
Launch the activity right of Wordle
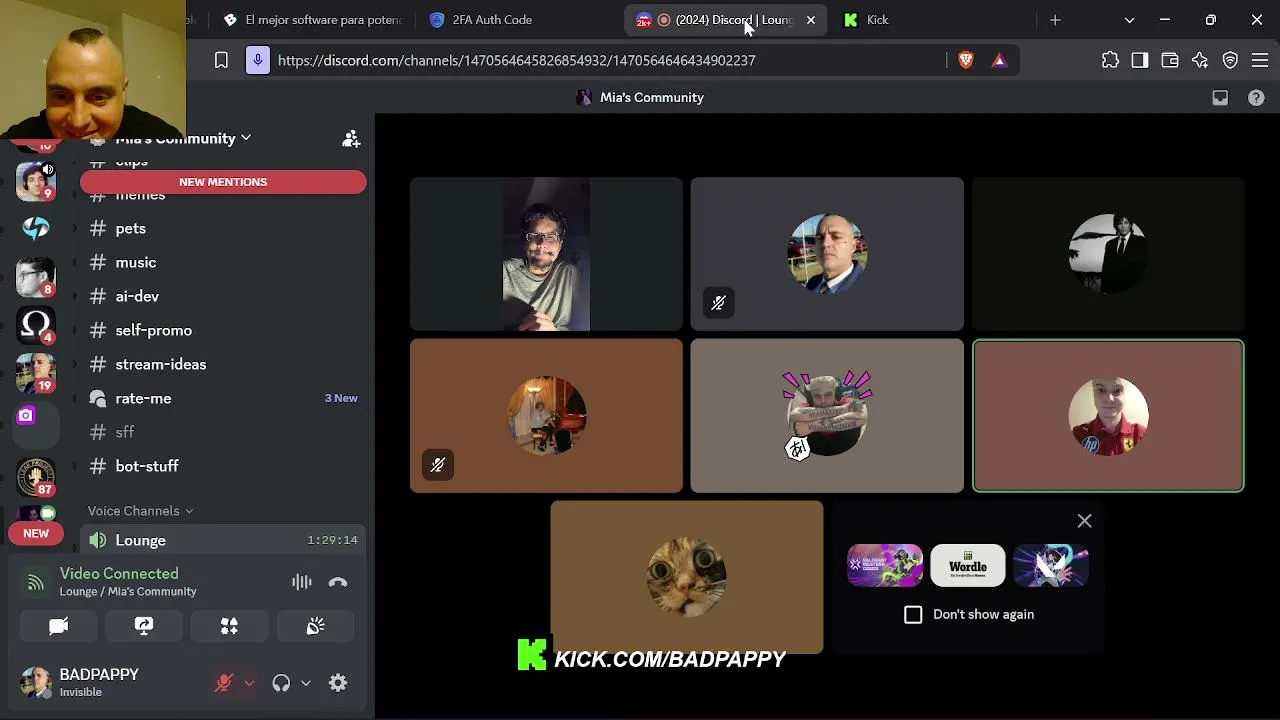(x=1051, y=566)
